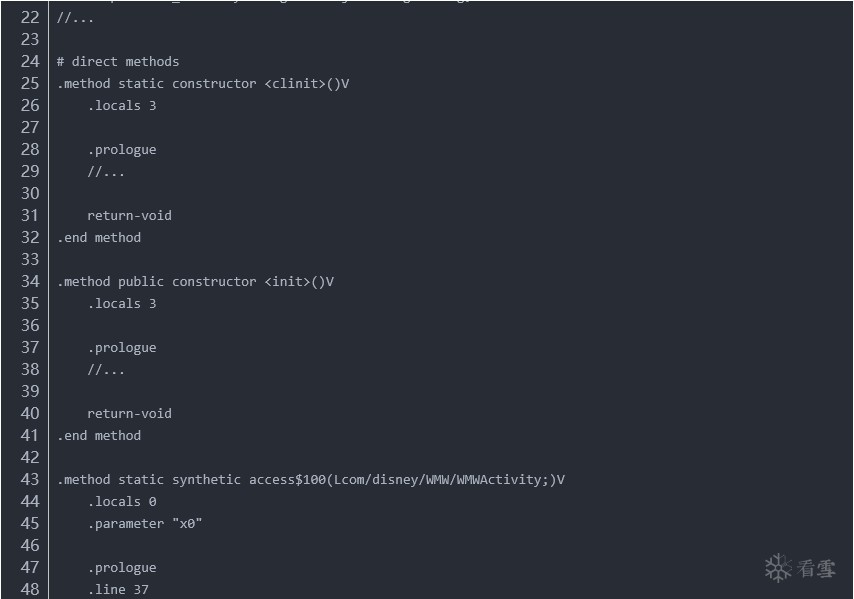Click the 看雪 watermark text
The width and height of the screenshot is (854, 599).
816,569
